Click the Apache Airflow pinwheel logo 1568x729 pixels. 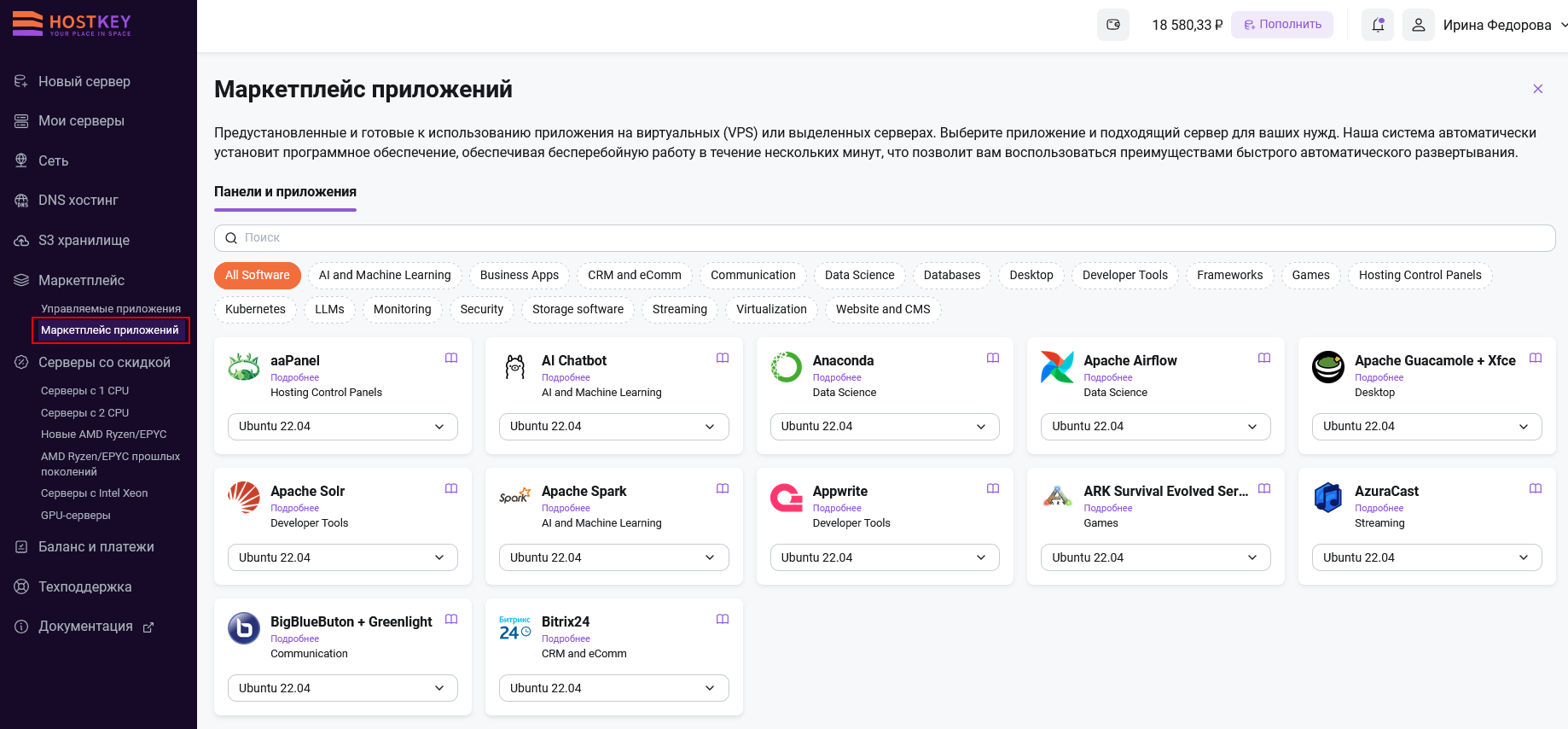click(1057, 367)
